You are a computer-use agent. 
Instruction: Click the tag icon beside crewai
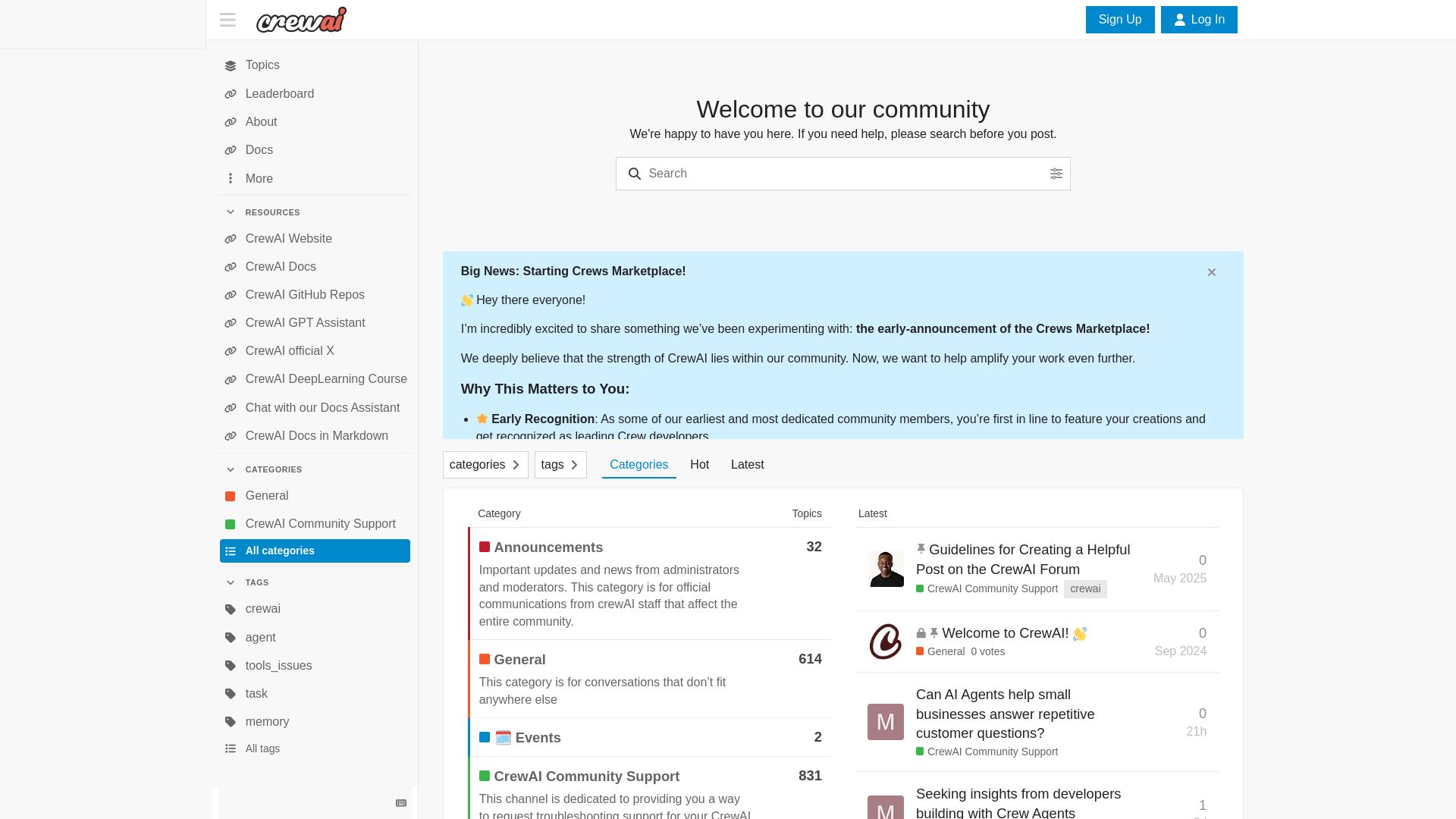(231, 610)
